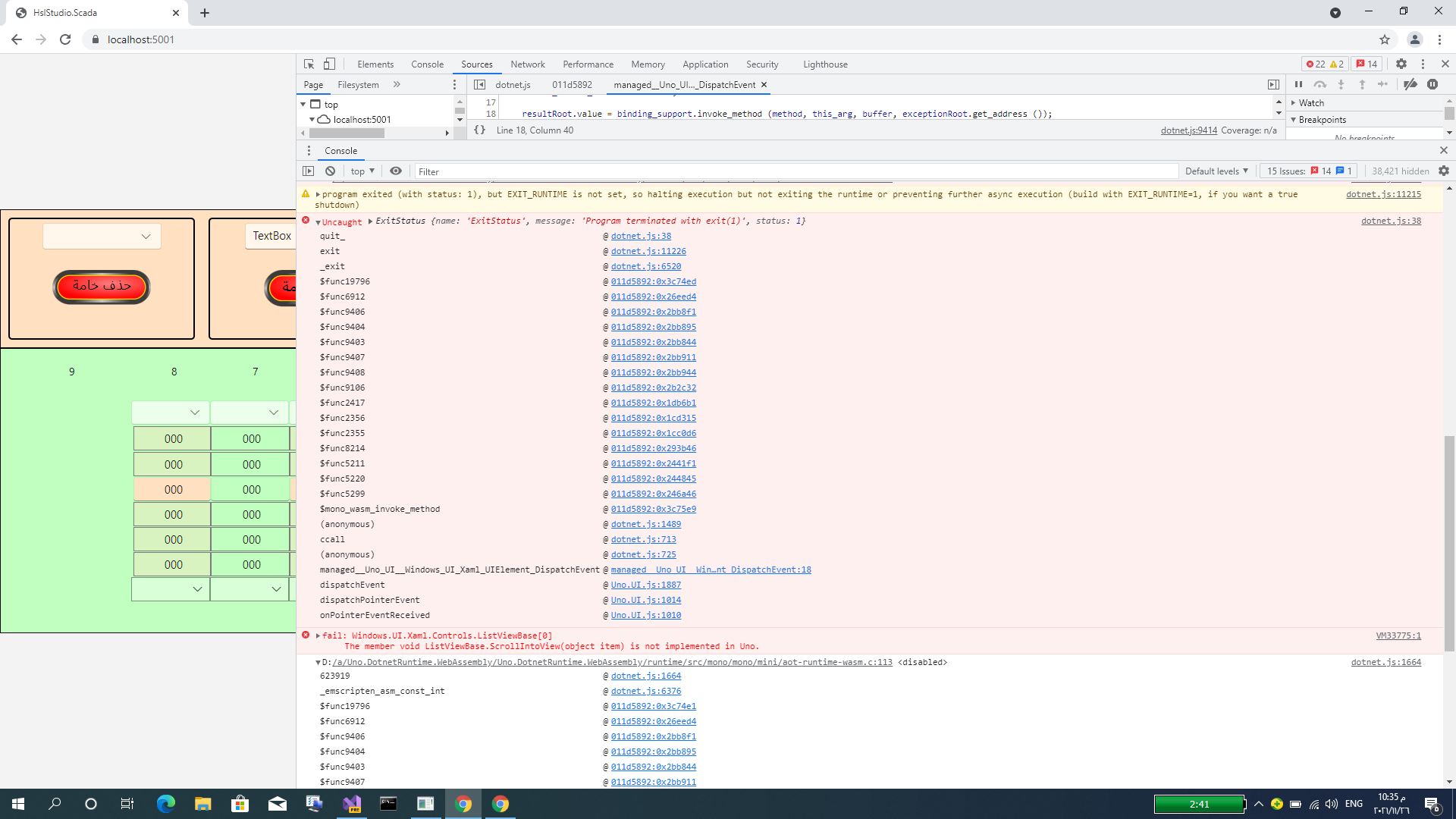Collapse the Uncaught ExitStatus error entry
Screen dimensions: 1456x819
318,221
